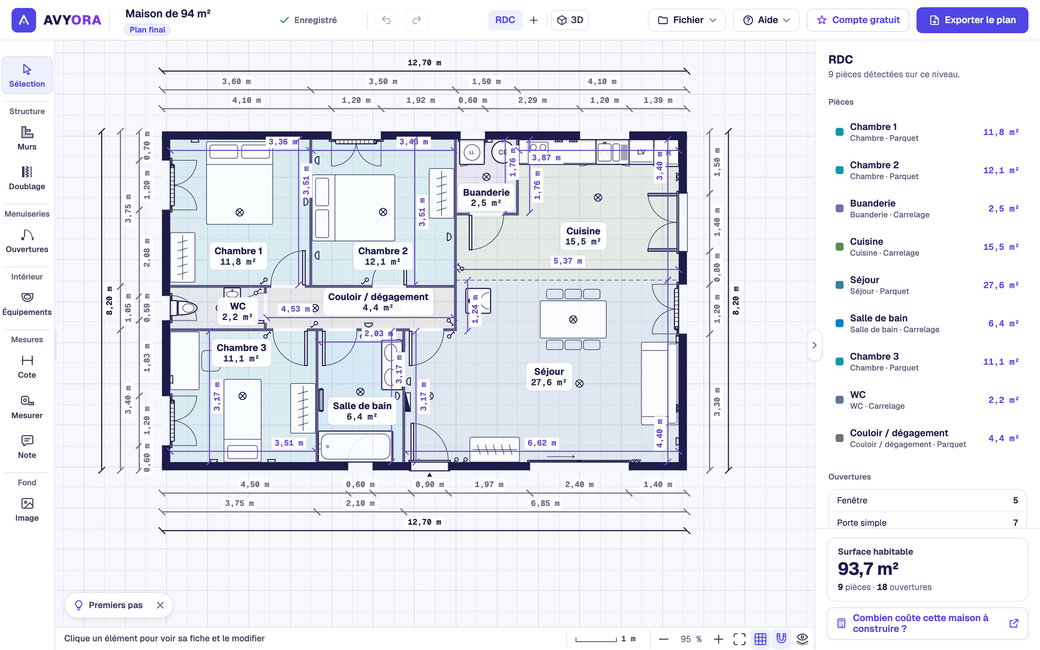1040x650 pixels.
Task: Click the Surface habitable 93,7 m² card
Action: pos(927,568)
